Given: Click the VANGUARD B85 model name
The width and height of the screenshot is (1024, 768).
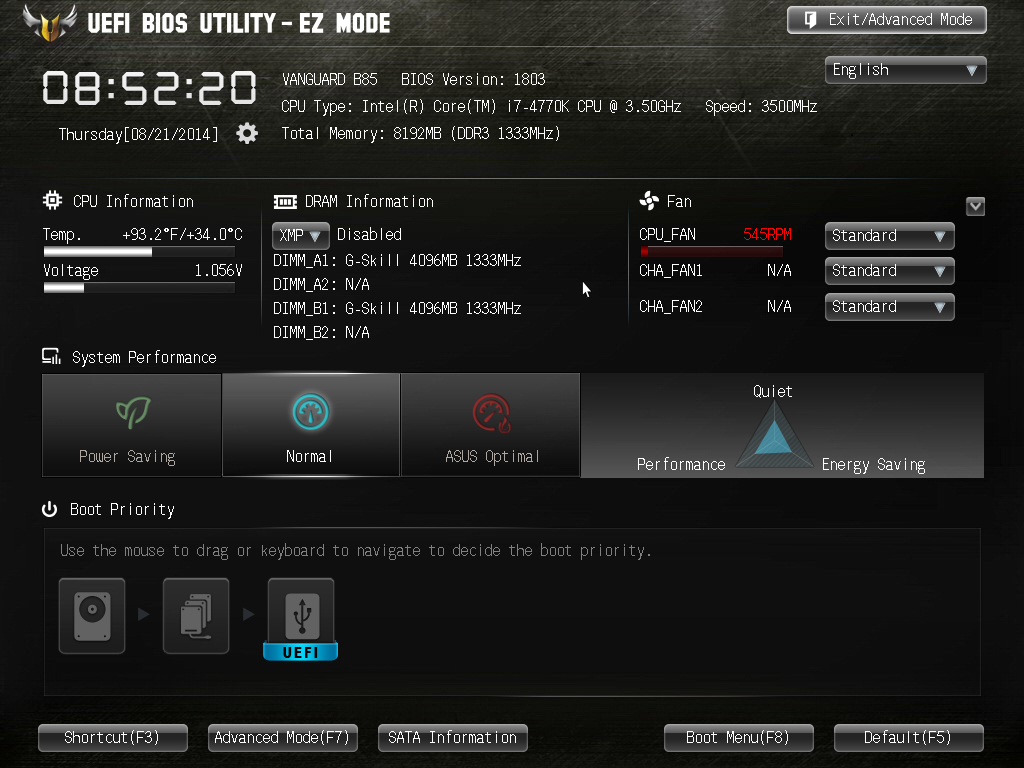Looking at the screenshot, I should point(330,80).
